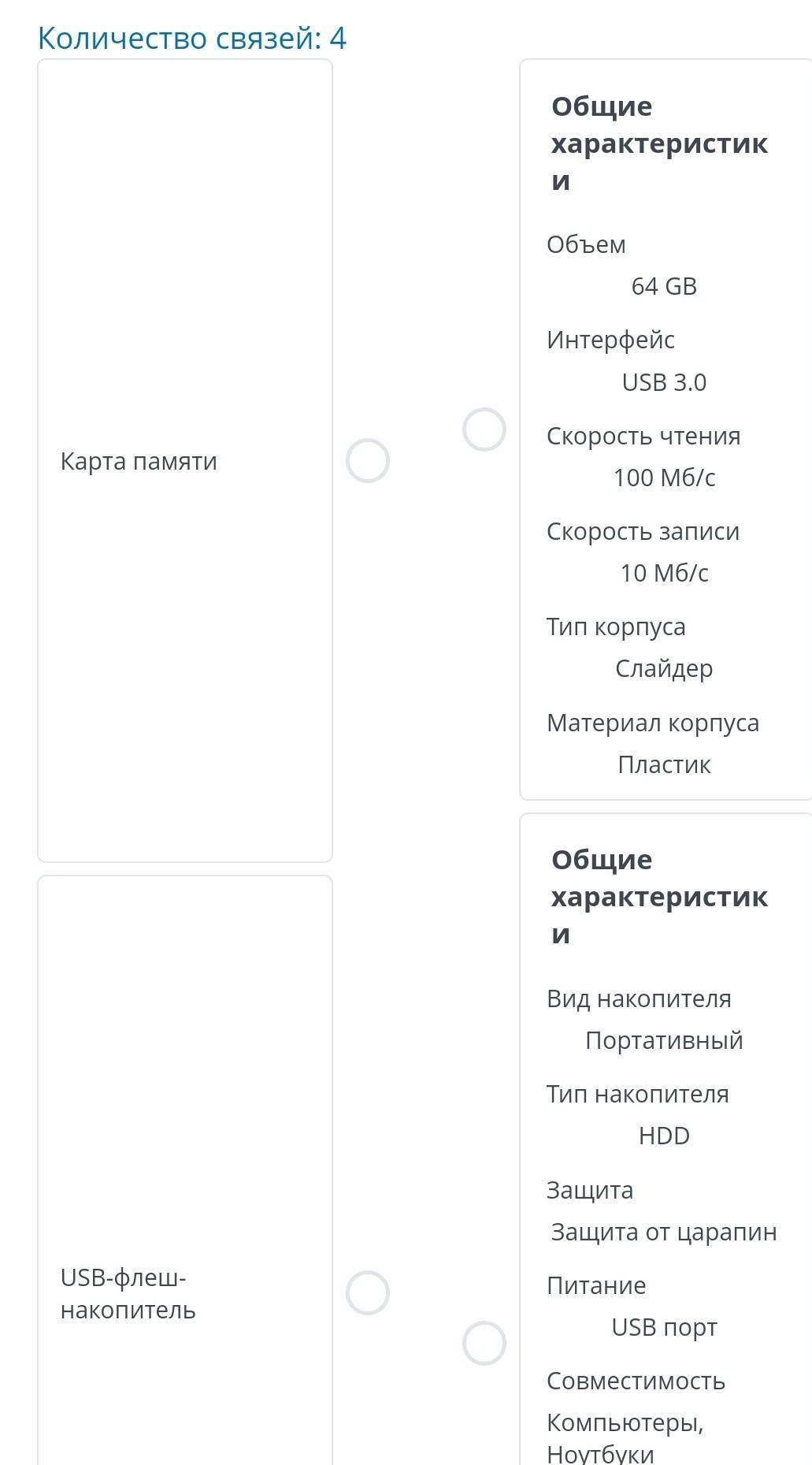Image resolution: width=812 pixels, height=1465 pixels.
Task: Click the USB 3.0 interface value
Action: (664, 382)
